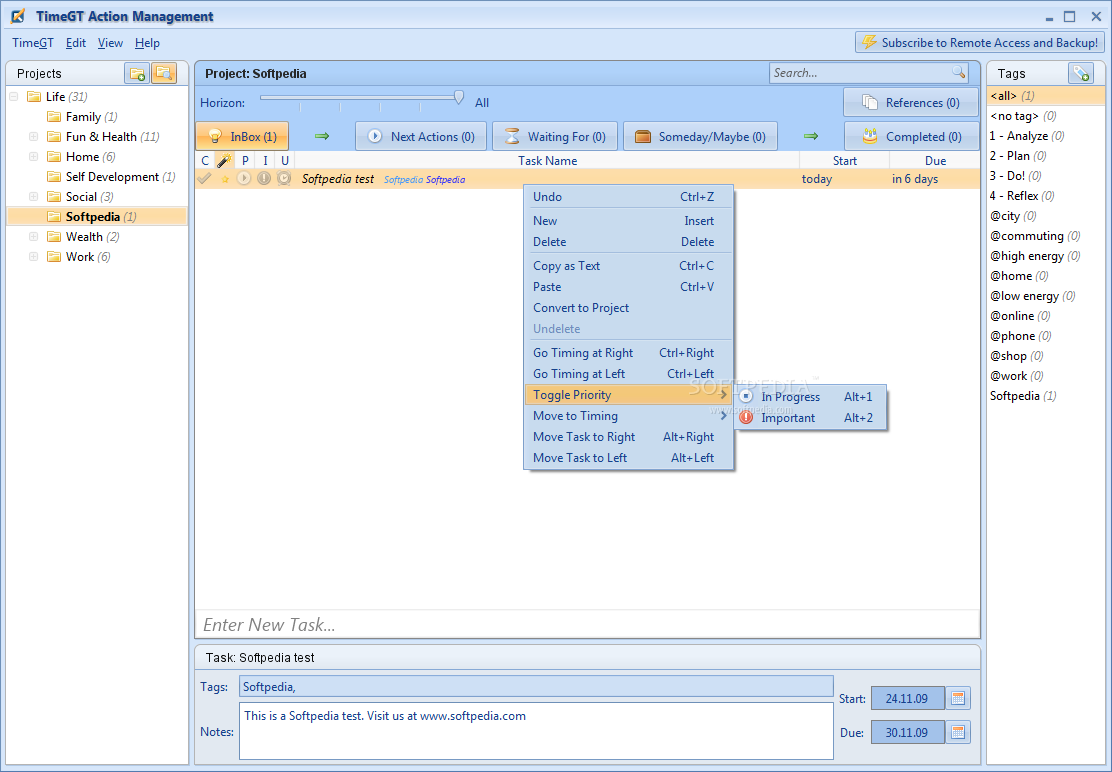
Task: Switch to Completed (0)
Action: (911, 136)
